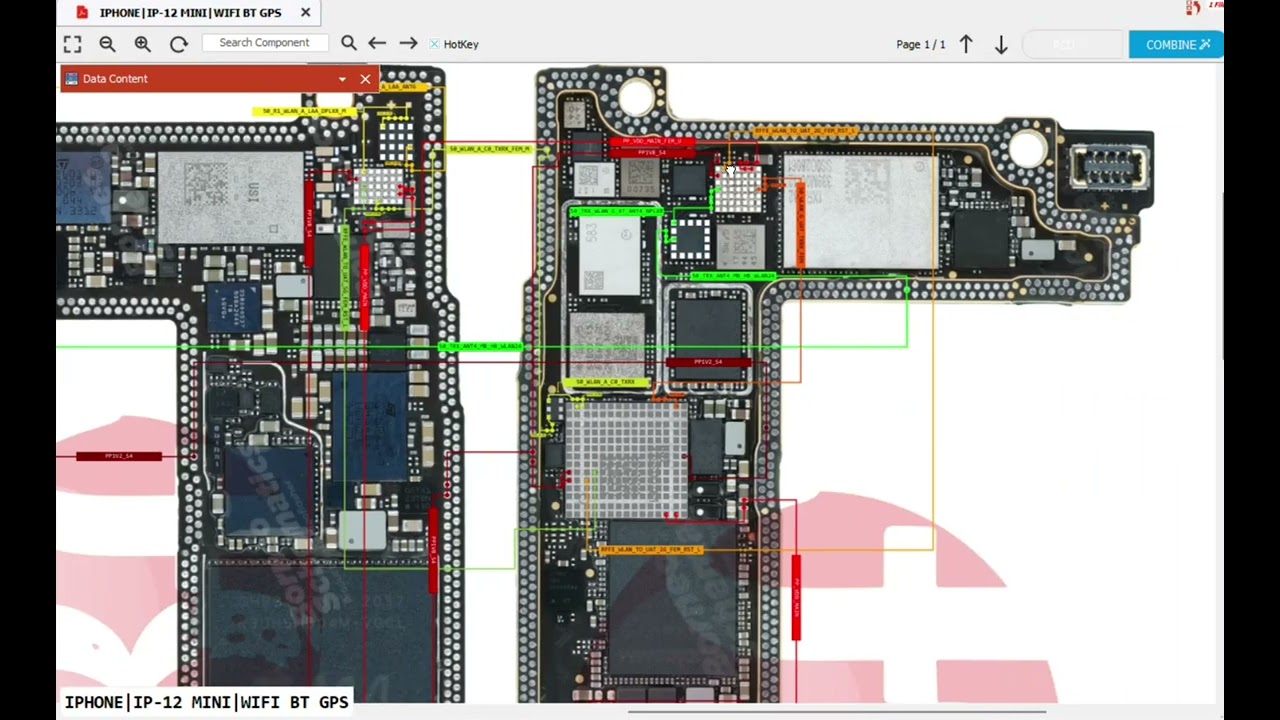The height and width of the screenshot is (720, 1280).
Task: Open the Data Content panel dropdown arrow
Action: [342, 79]
